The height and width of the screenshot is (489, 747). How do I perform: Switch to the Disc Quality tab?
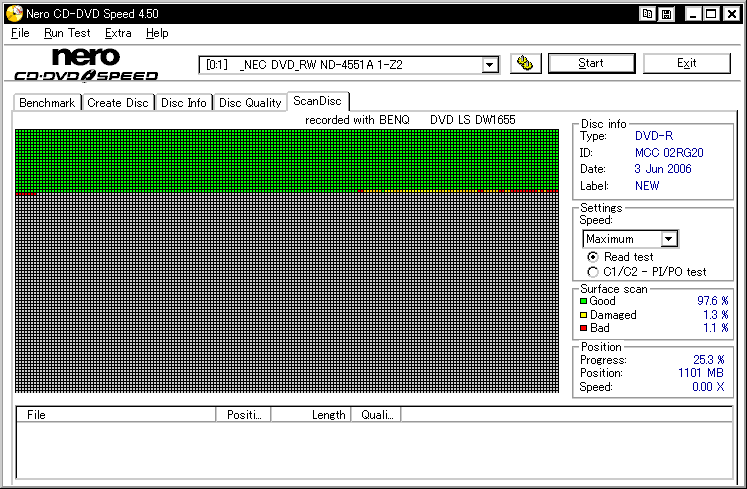point(250,103)
